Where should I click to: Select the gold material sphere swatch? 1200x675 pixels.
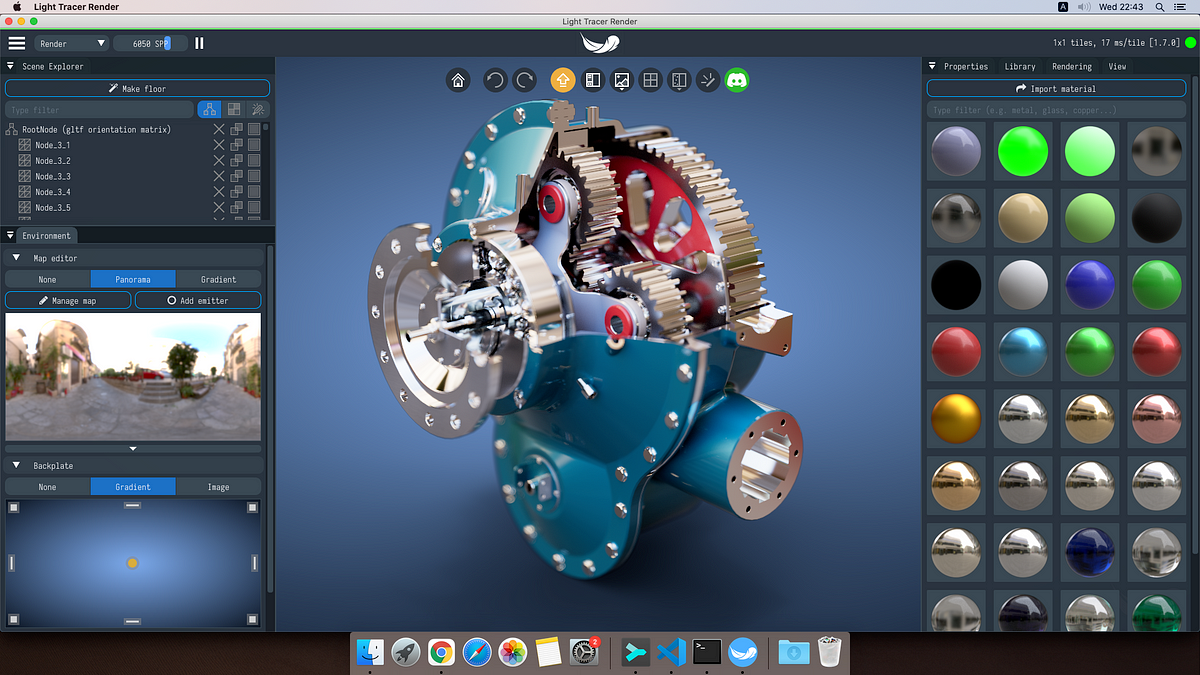point(957,418)
